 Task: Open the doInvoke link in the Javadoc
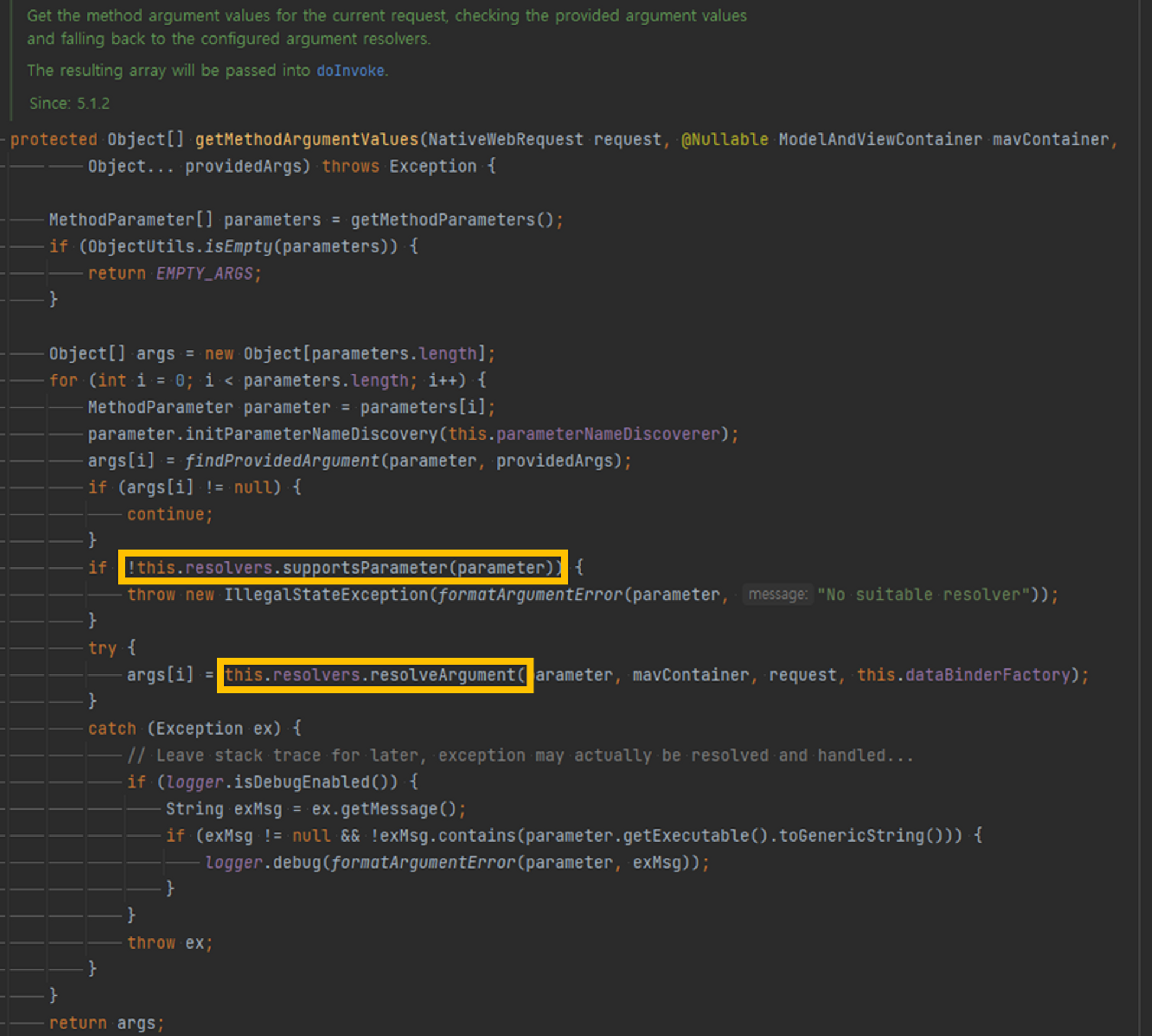[x=350, y=70]
